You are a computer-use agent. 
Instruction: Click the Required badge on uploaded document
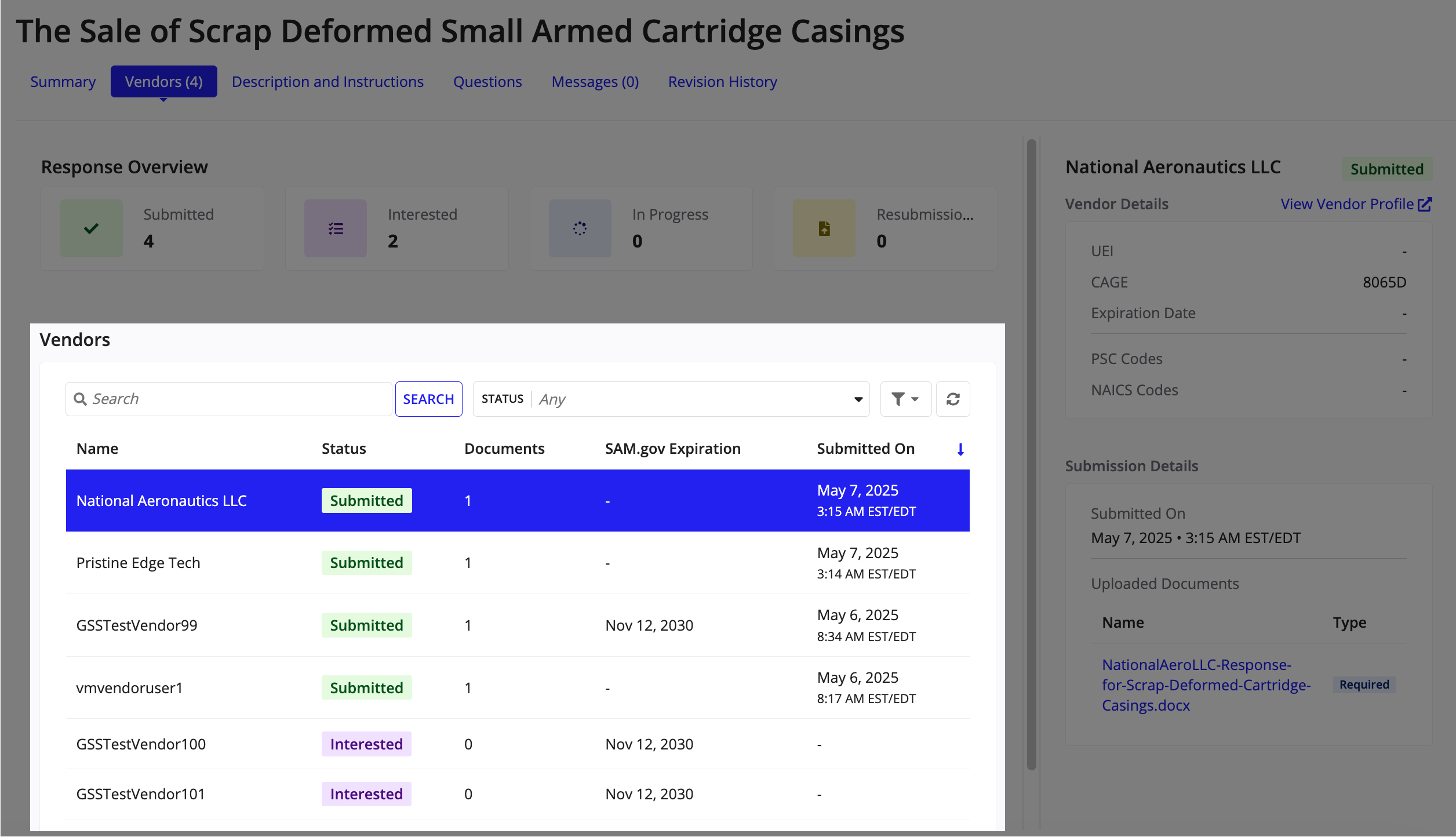tap(1364, 685)
